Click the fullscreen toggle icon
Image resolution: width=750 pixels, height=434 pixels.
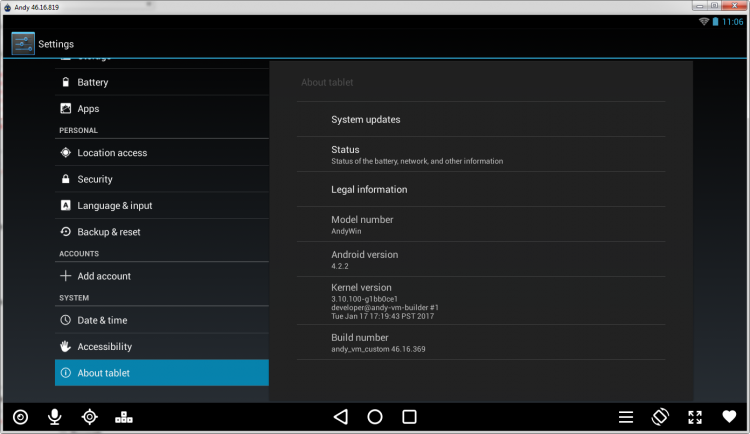[695, 417]
